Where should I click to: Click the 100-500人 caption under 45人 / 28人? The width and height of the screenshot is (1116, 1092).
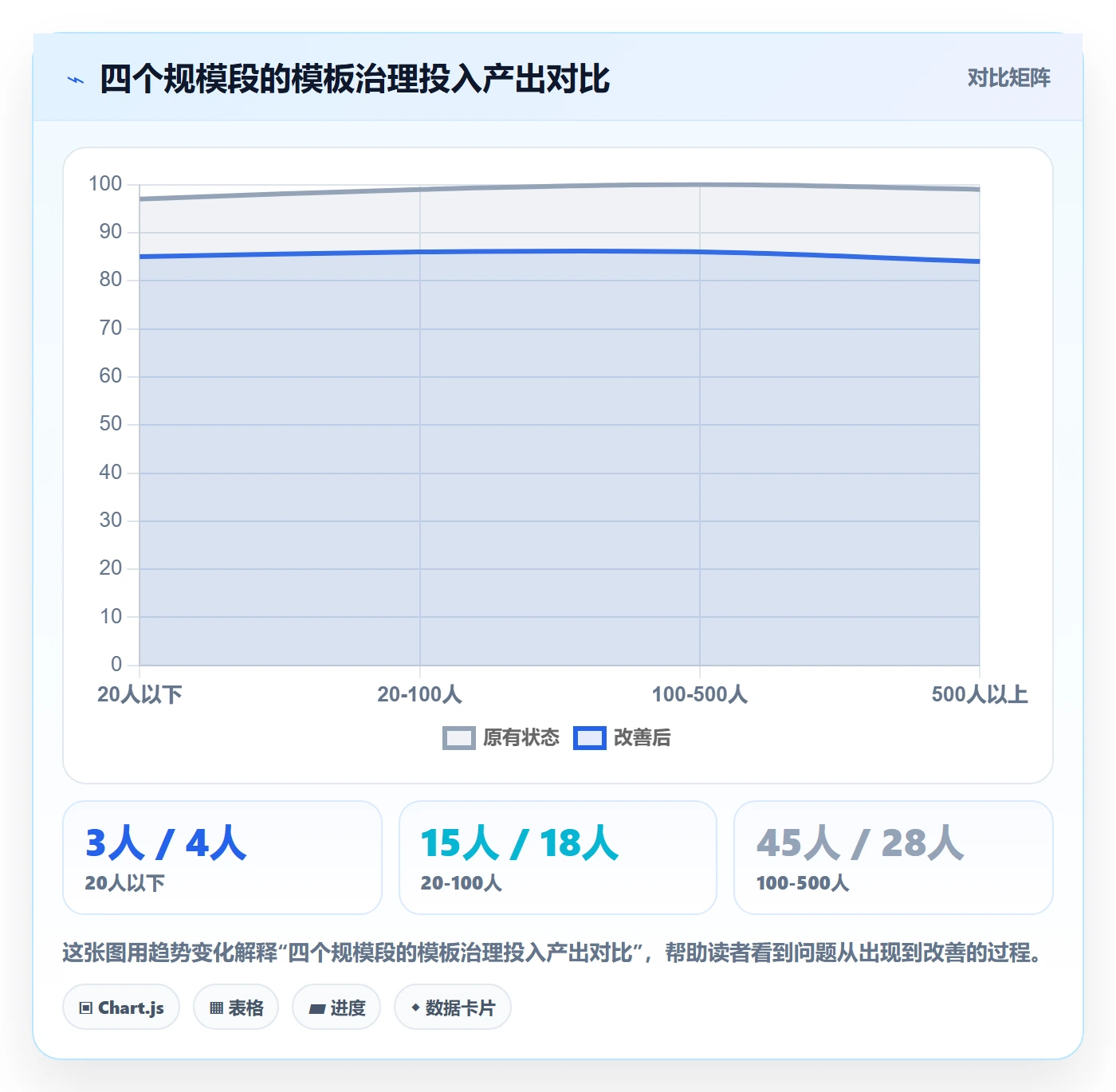coord(802,883)
